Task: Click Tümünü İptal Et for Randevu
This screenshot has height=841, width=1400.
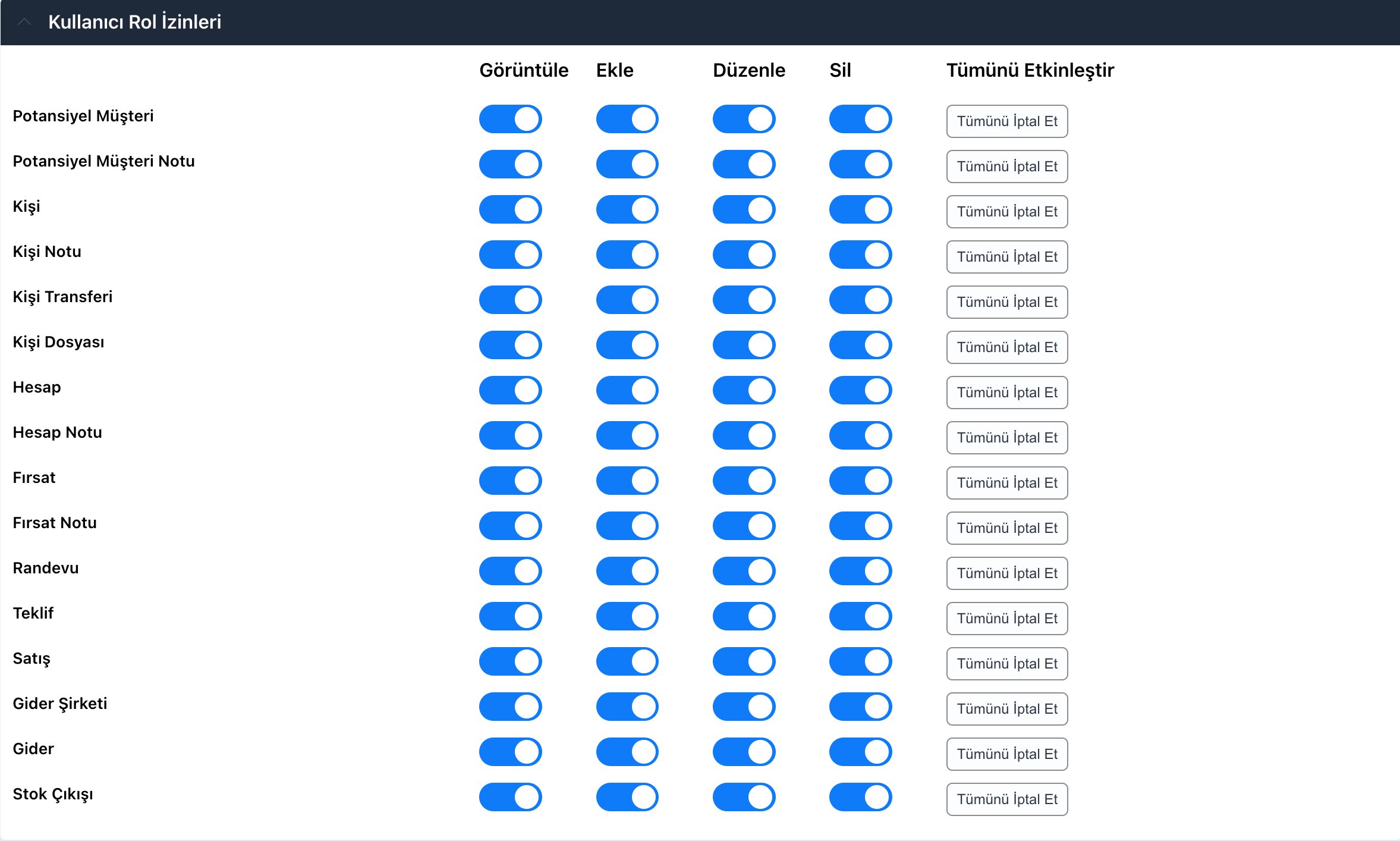Action: [1007, 573]
